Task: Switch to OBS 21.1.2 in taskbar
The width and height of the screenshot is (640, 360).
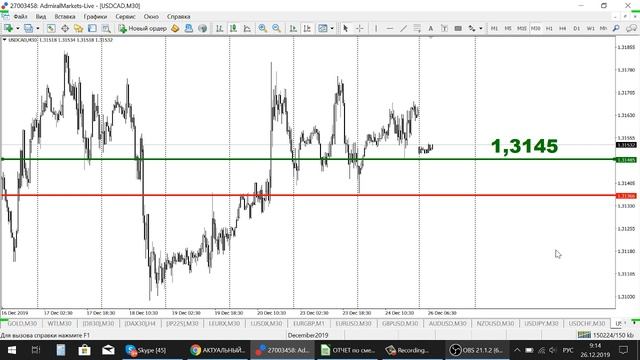Action: (x=477, y=350)
